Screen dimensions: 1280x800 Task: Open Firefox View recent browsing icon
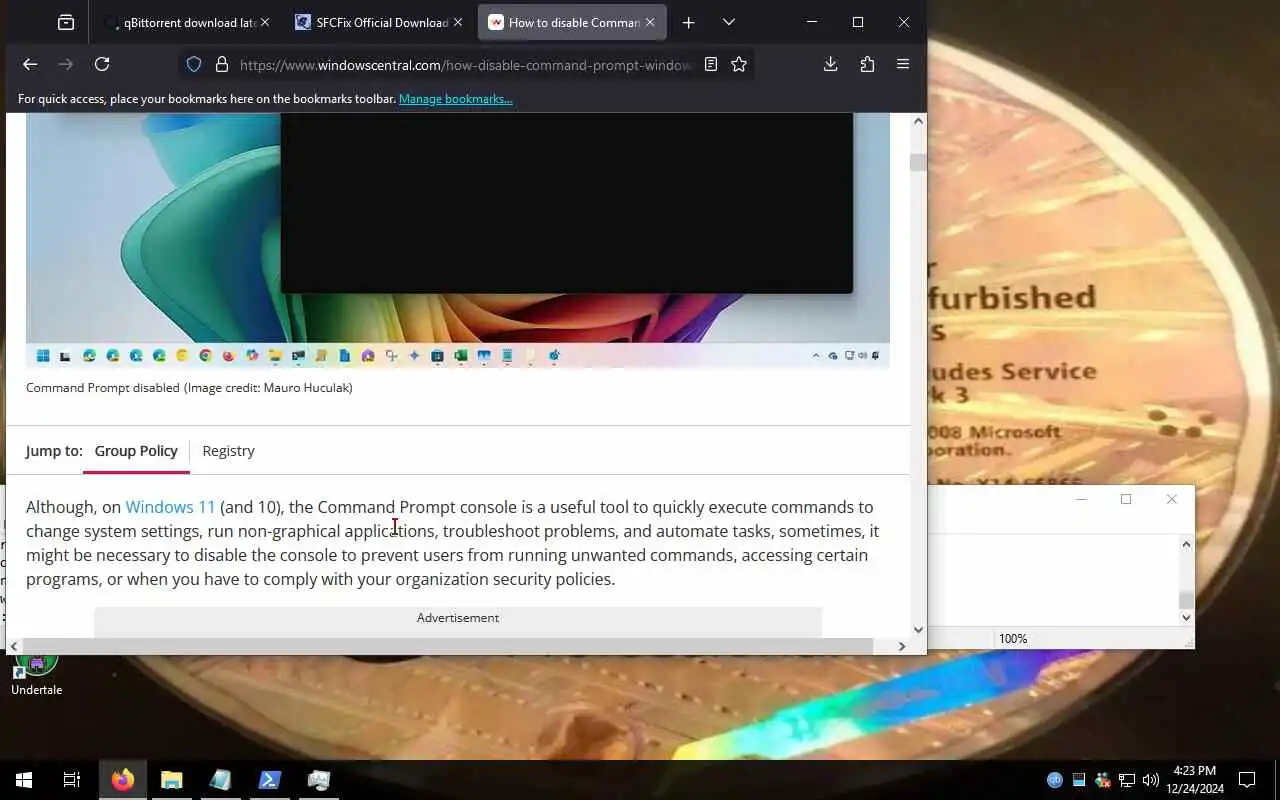pyautogui.click(x=66, y=22)
